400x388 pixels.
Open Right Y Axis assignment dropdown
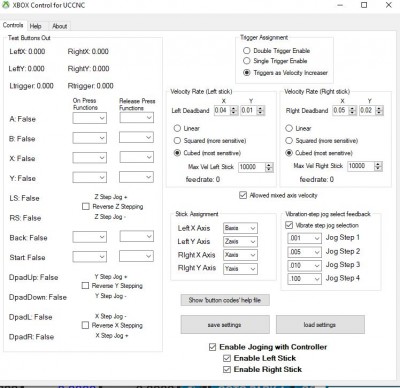click(x=240, y=268)
